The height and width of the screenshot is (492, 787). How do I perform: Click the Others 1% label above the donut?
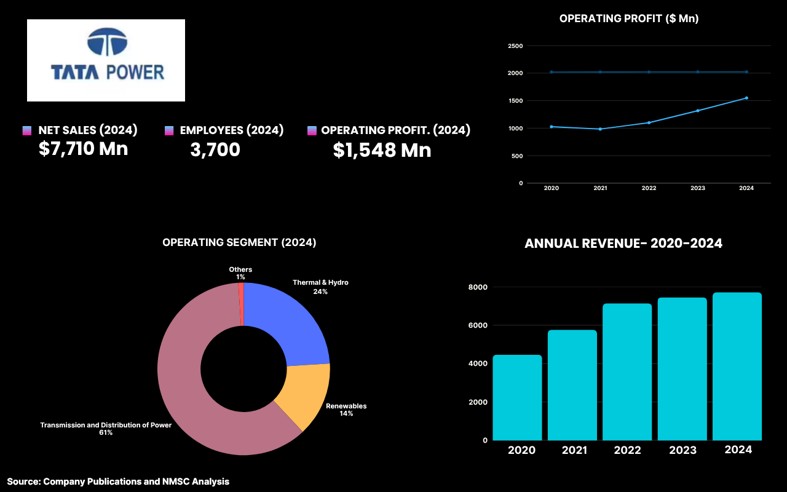(x=240, y=273)
